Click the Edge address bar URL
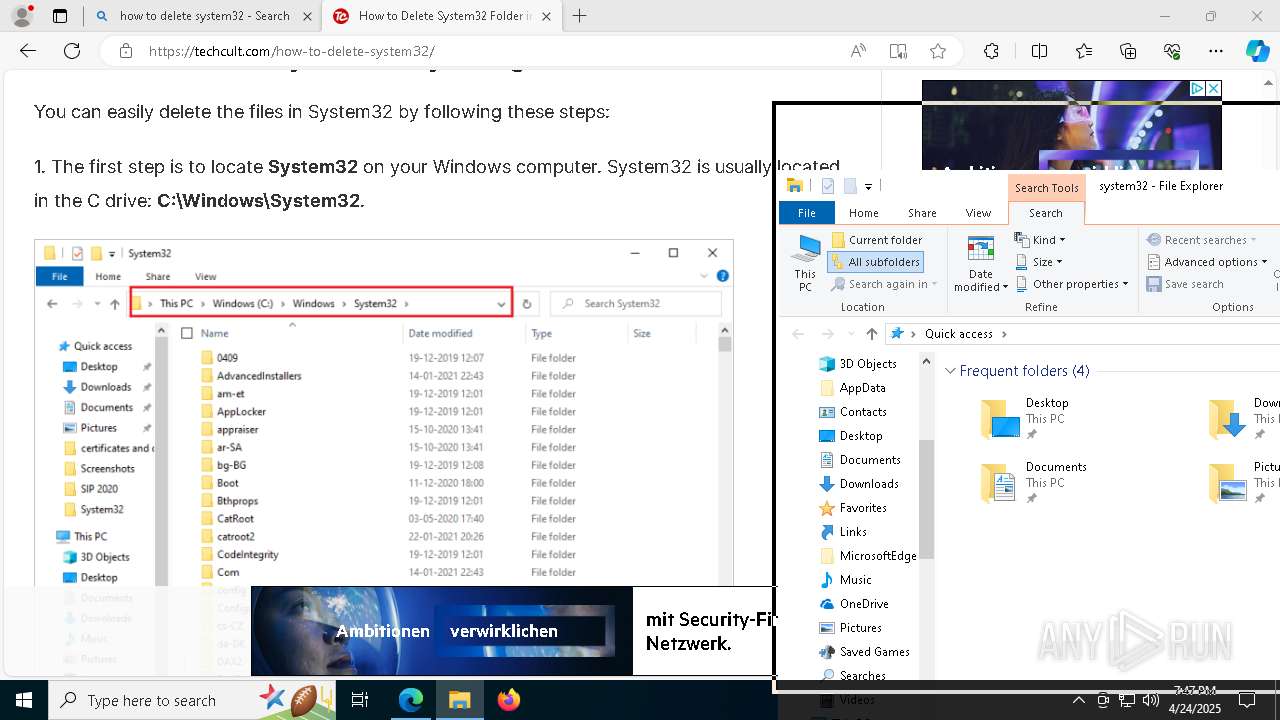The image size is (1280, 720). point(292,51)
